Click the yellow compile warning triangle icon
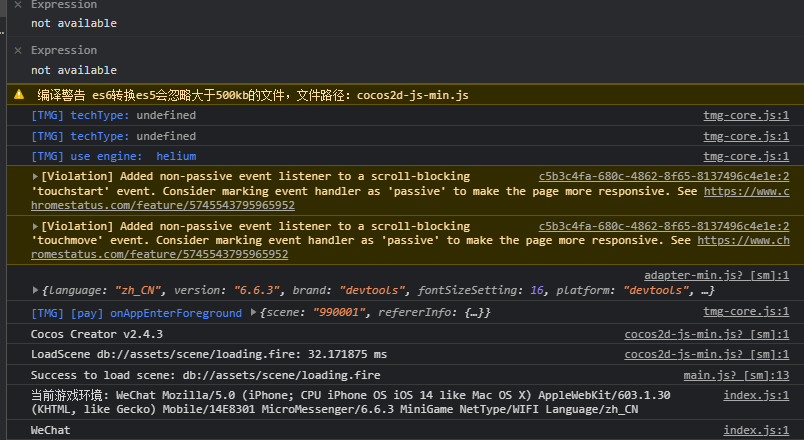This screenshot has width=804, height=440. [19, 95]
